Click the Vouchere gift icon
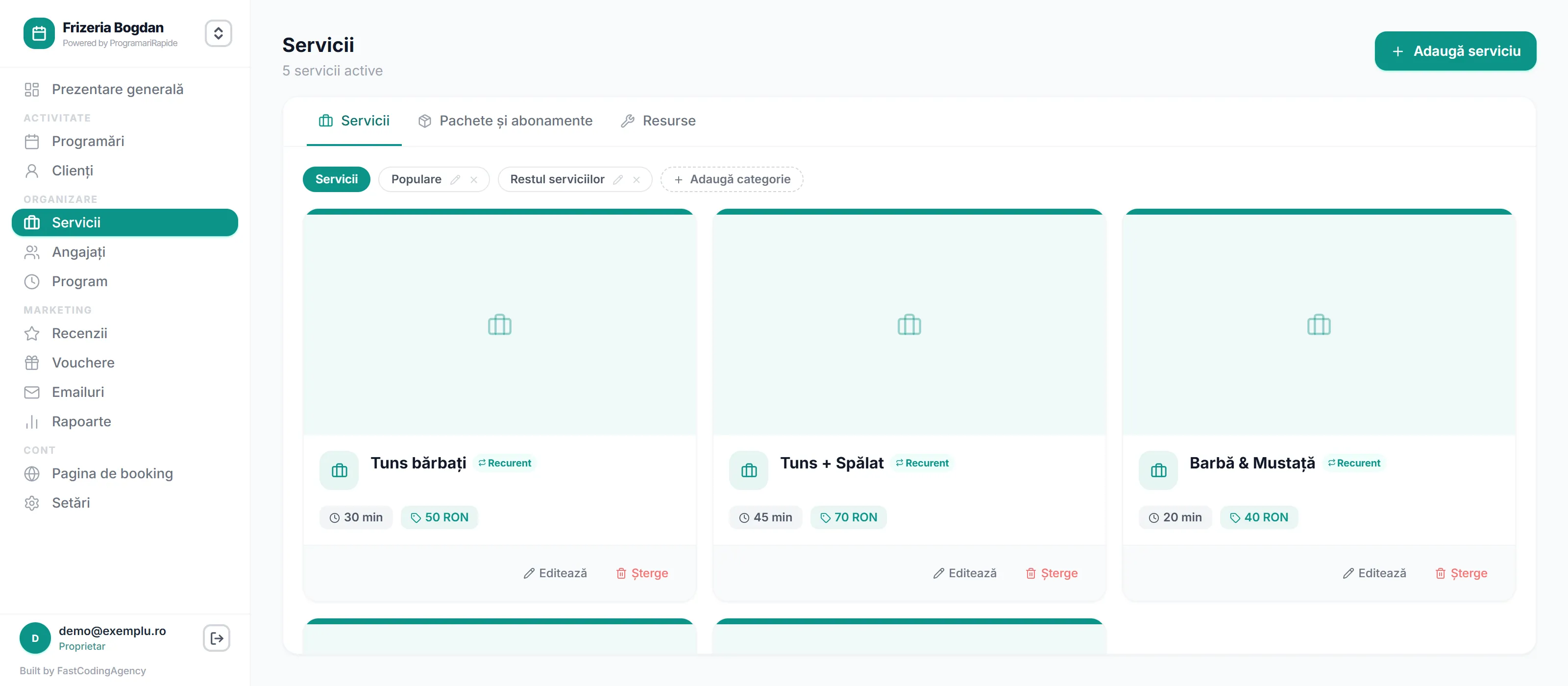1568x686 pixels. (32, 363)
